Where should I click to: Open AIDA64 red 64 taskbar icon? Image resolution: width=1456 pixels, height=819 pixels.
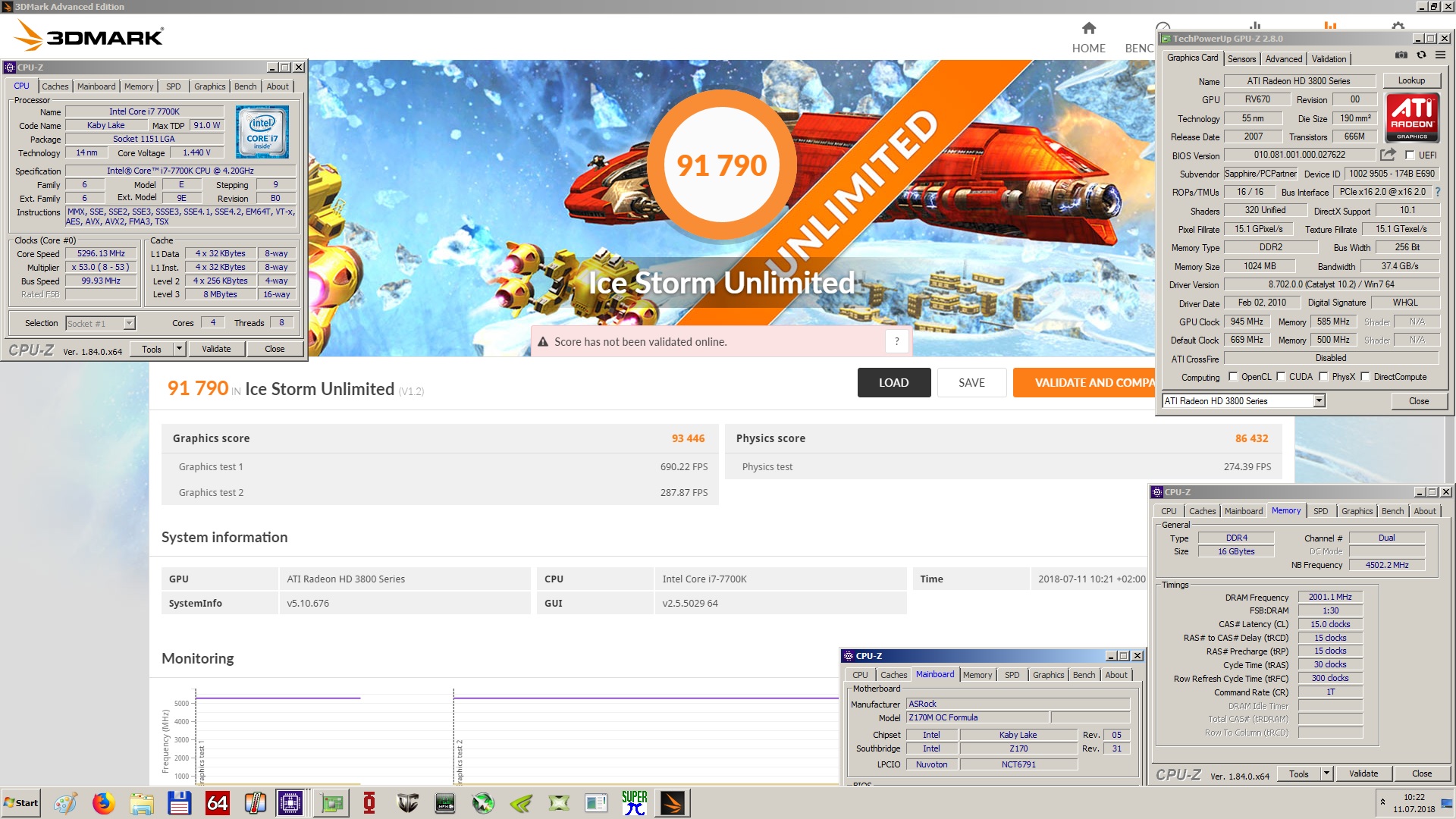click(x=217, y=803)
